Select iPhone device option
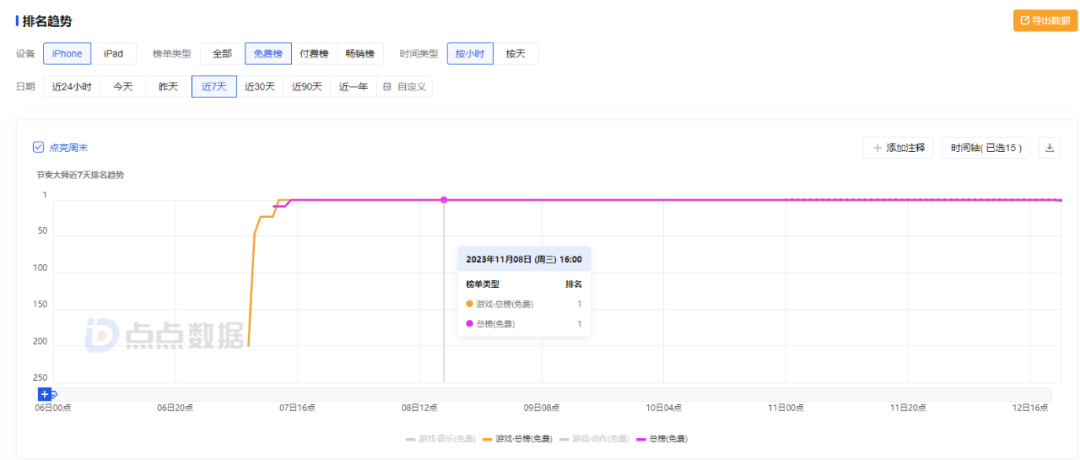 pyautogui.click(x=67, y=54)
